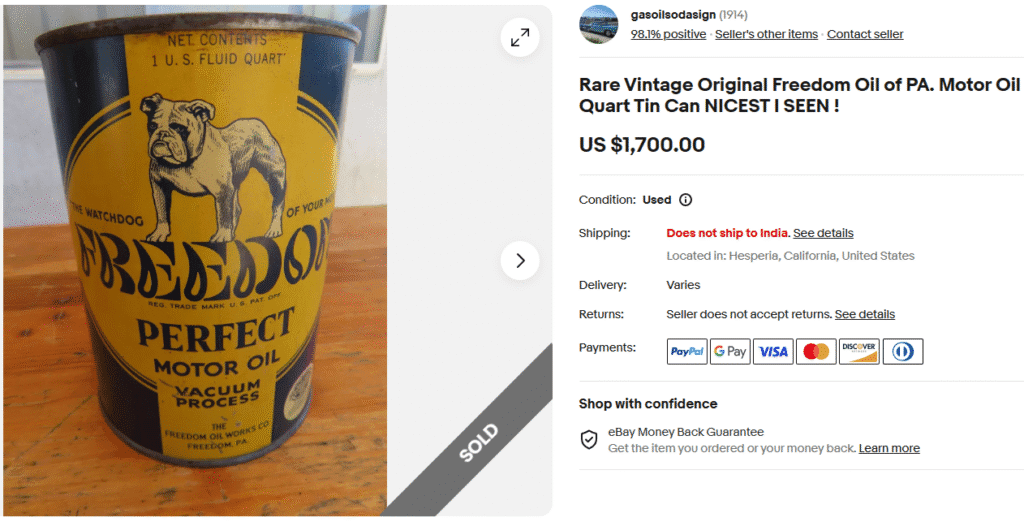
Task: Open gasoilsodasign seller profile name
Action: tap(673, 15)
